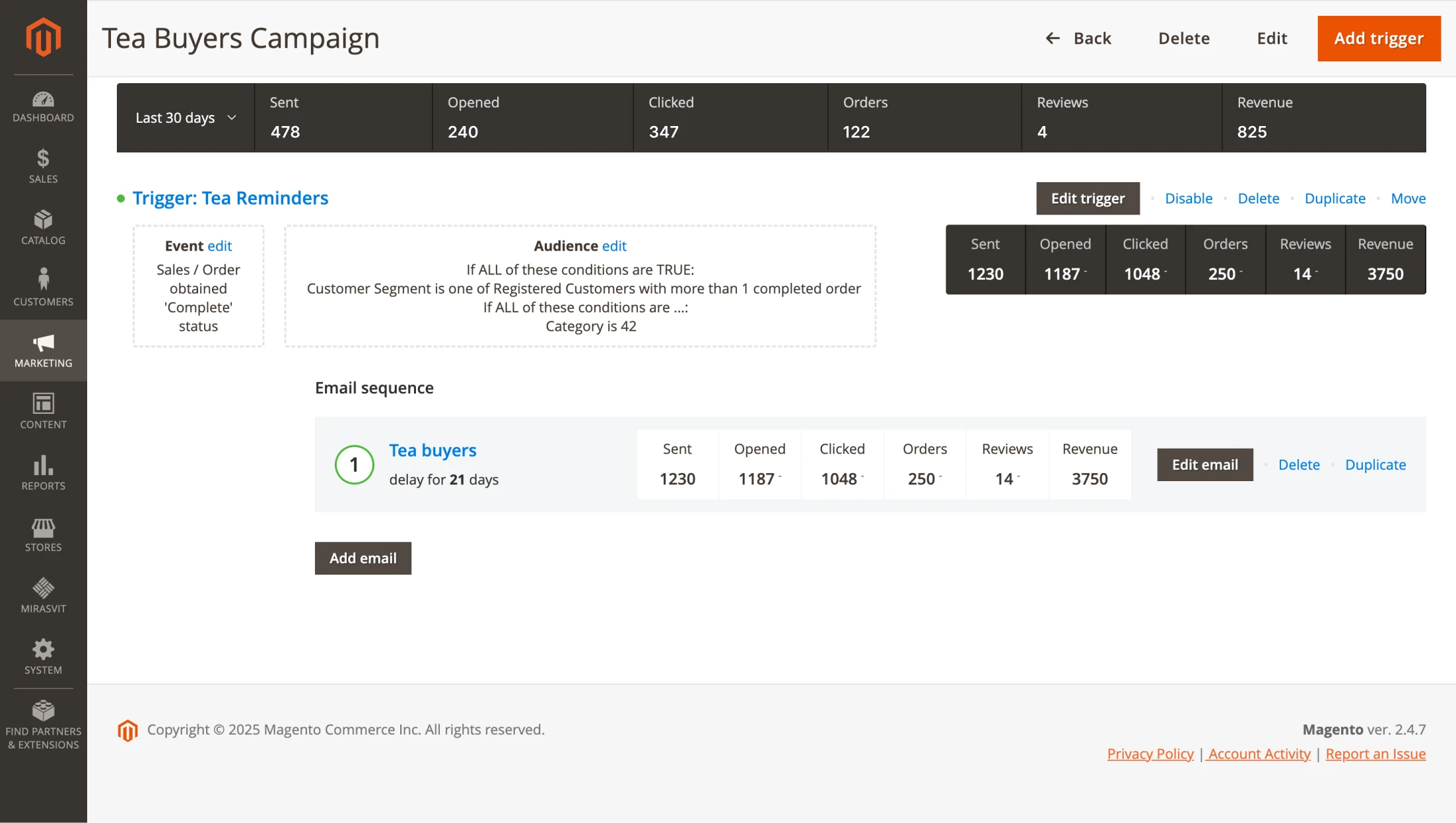Click the Magento logo in sidebar
The height and width of the screenshot is (823, 1456).
(43, 37)
